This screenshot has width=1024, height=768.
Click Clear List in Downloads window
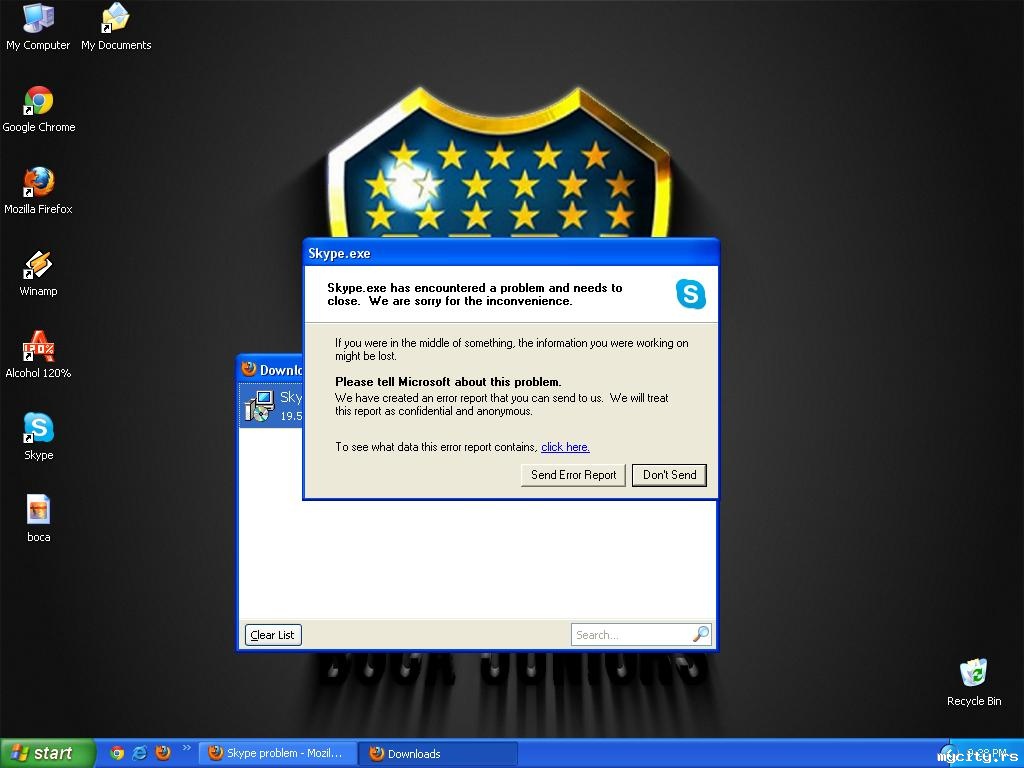(x=273, y=635)
